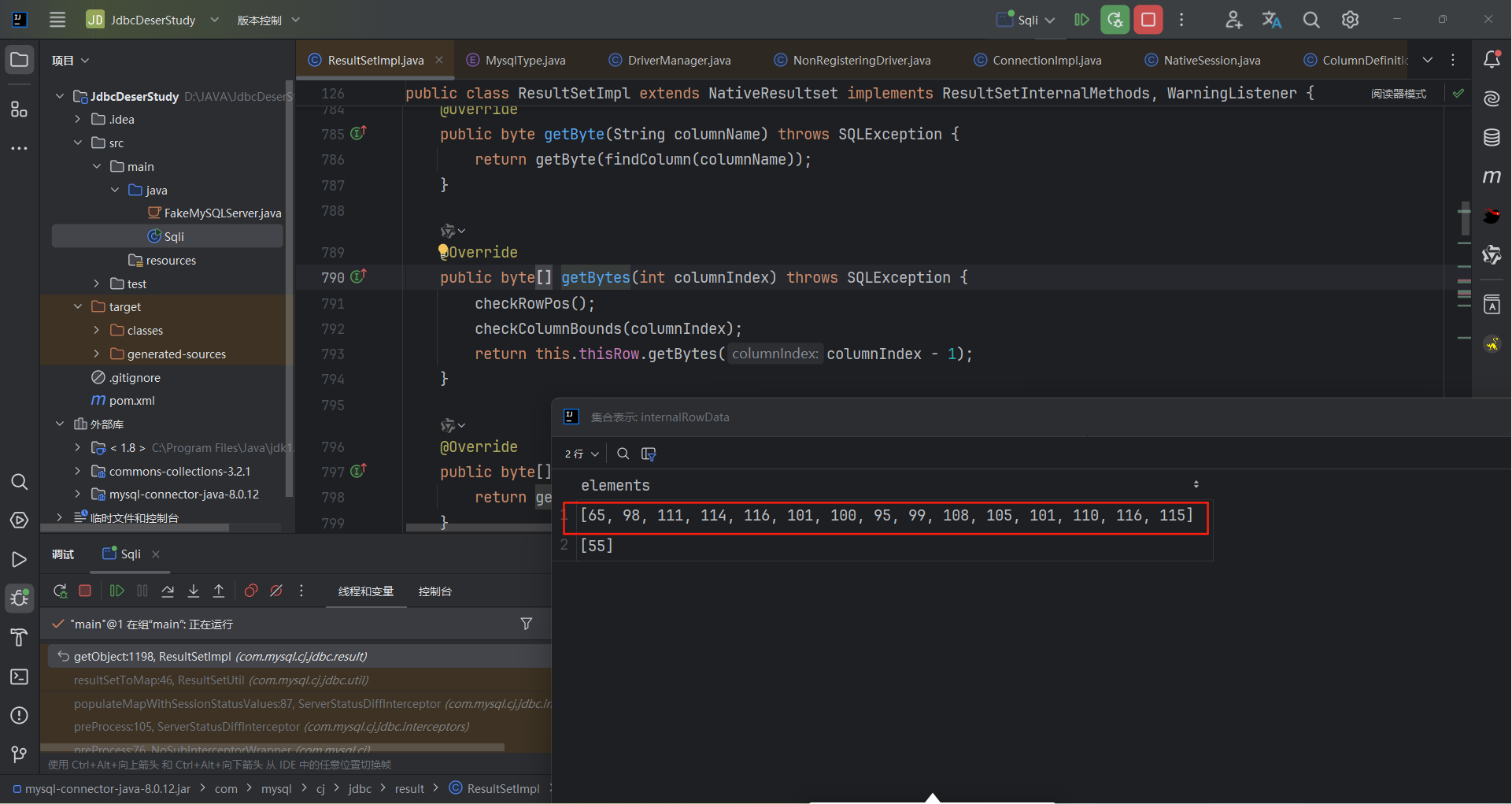Switch to ConnectionImpl.java tab

point(1037,60)
